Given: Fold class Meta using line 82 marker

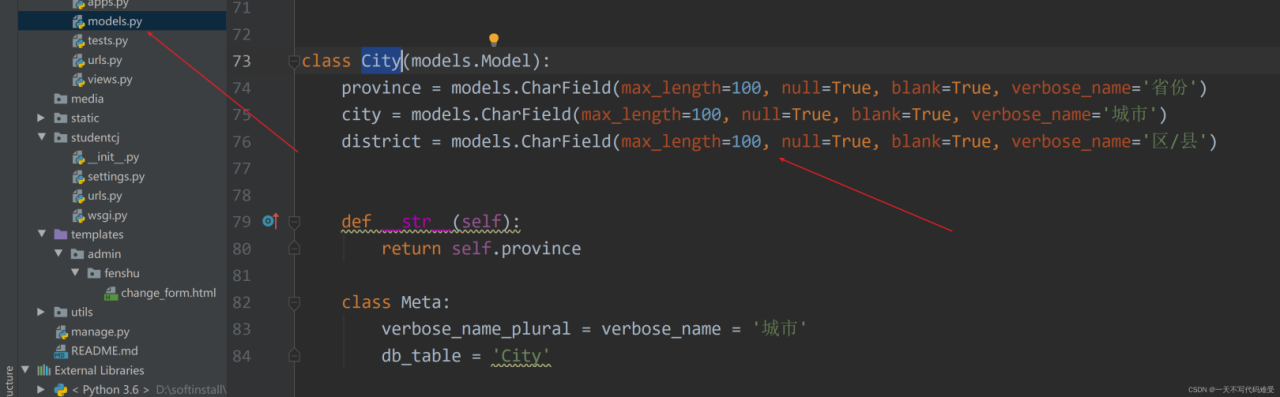Looking at the screenshot, I should coord(294,302).
